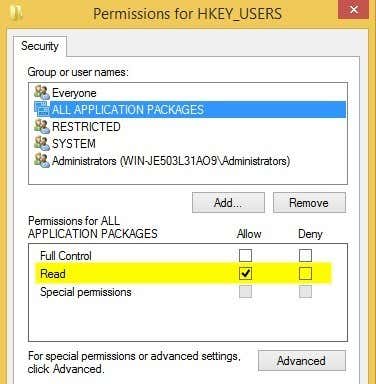This screenshot has width=376, height=384.
Task: Click the RESTRICTED group icon
Action: (42, 126)
